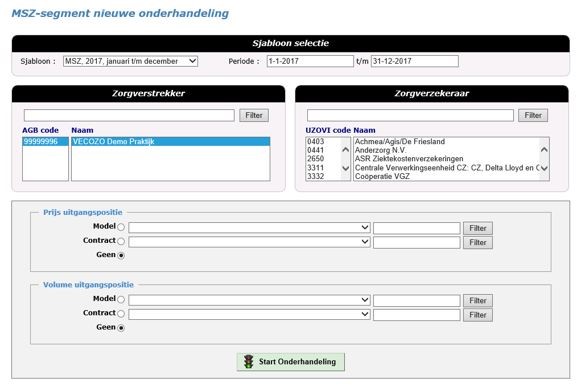Select Achmea/Agis/De Friesland insurer
Screen dimensions: 580x387
tap(400, 141)
